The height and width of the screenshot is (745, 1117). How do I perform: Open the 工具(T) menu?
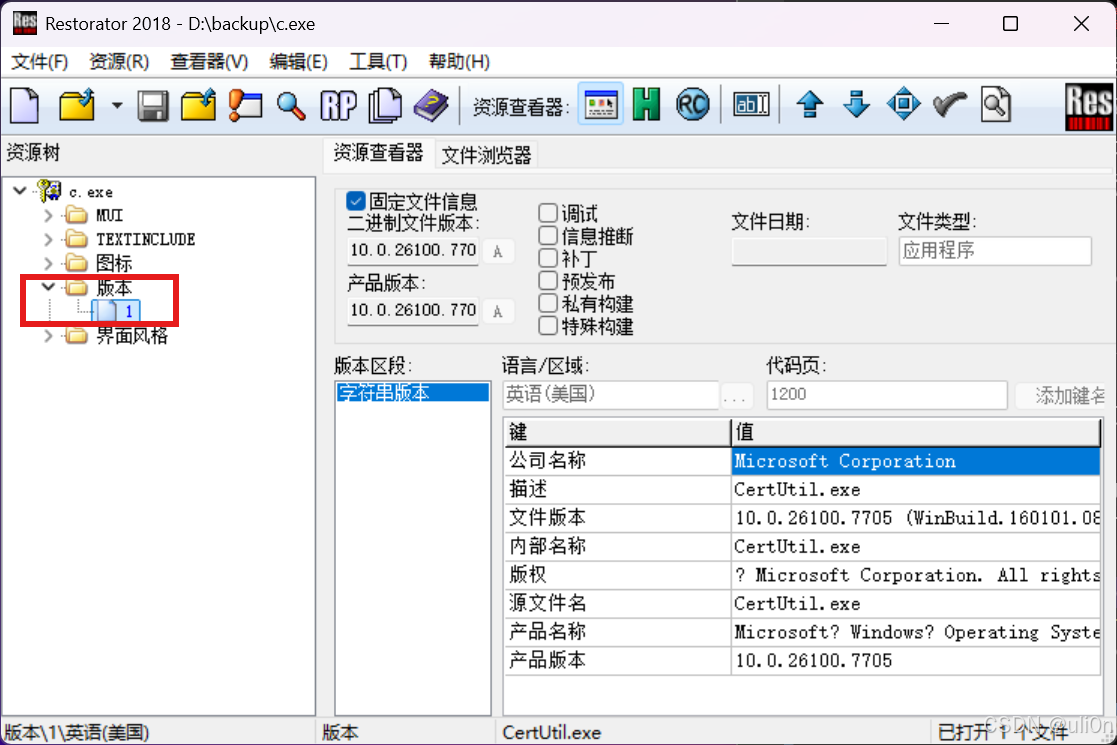(378, 62)
